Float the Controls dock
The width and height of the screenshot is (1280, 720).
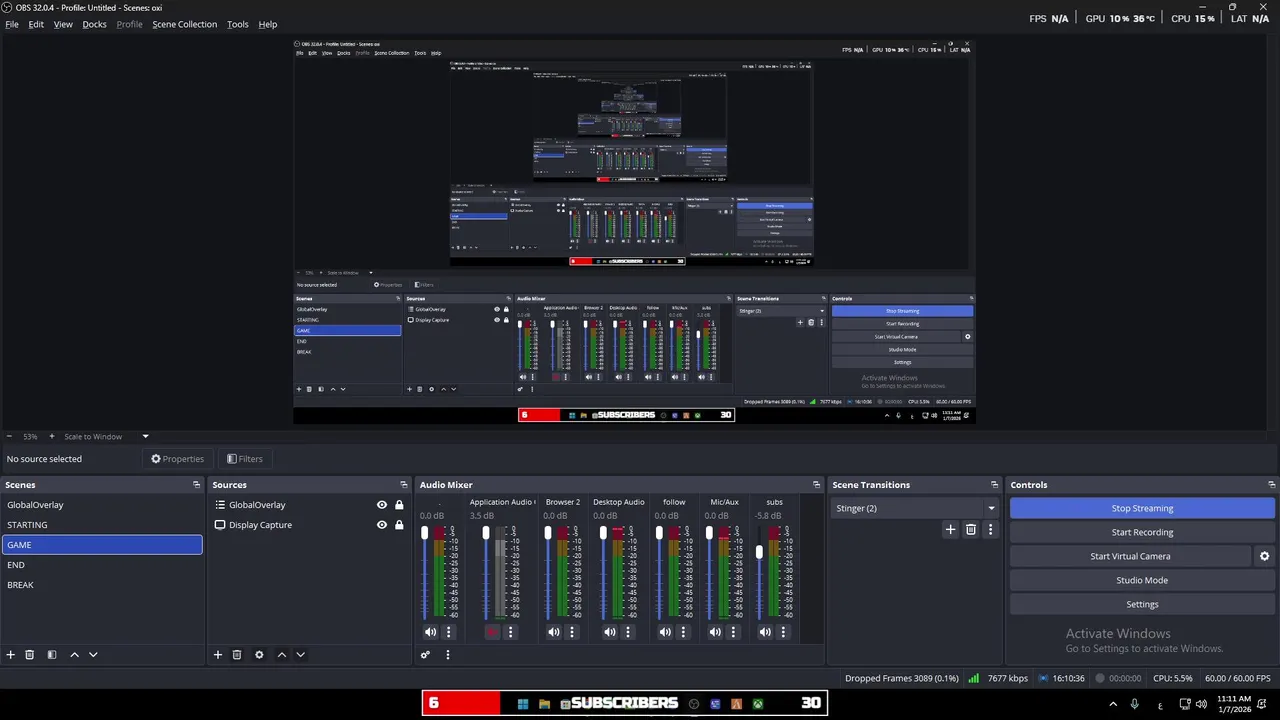click(1271, 485)
